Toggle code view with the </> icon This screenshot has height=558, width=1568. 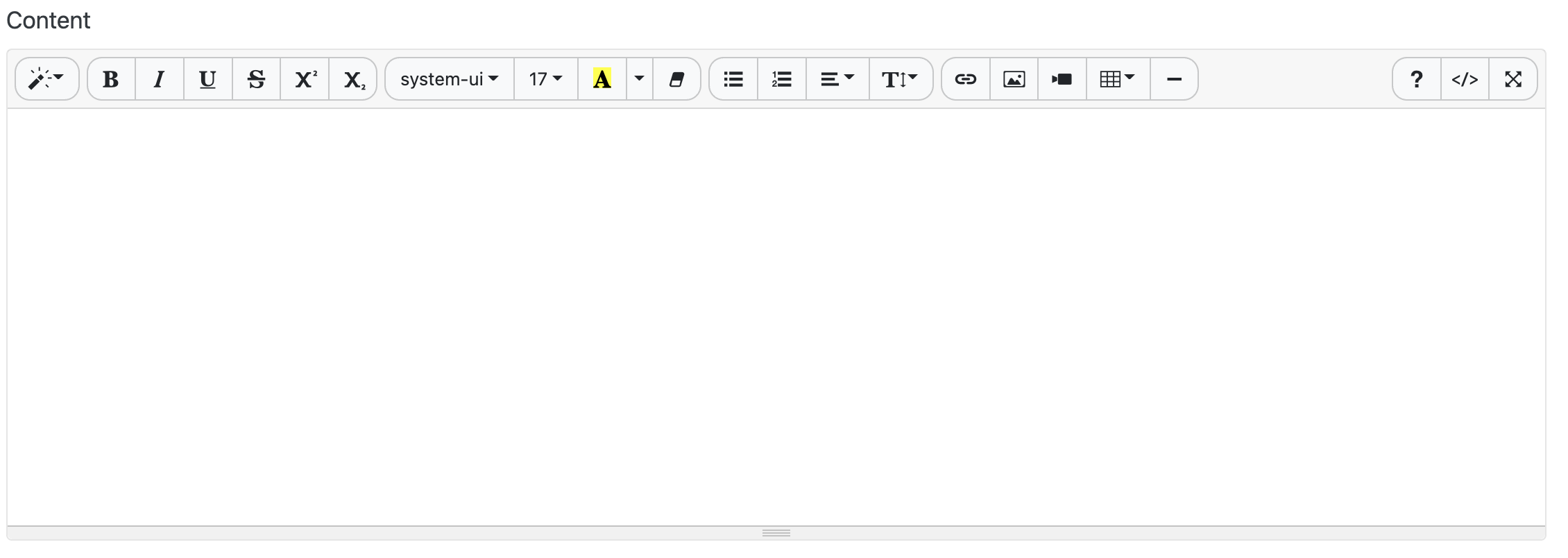click(1465, 79)
